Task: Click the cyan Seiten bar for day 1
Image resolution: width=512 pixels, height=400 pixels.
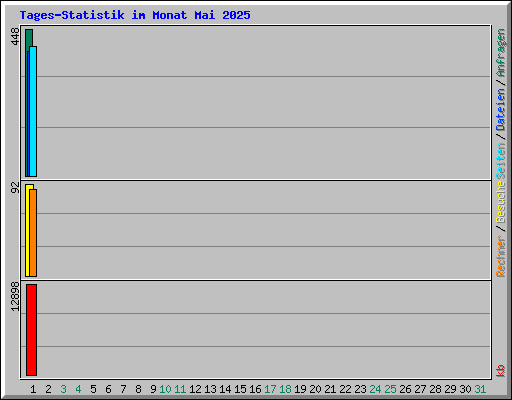Action: 33,111
